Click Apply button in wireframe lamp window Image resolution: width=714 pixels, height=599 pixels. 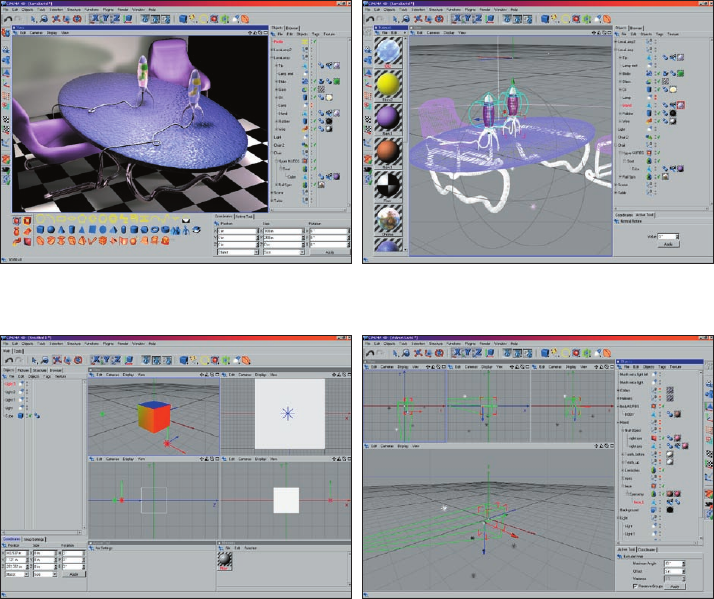(x=668, y=245)
